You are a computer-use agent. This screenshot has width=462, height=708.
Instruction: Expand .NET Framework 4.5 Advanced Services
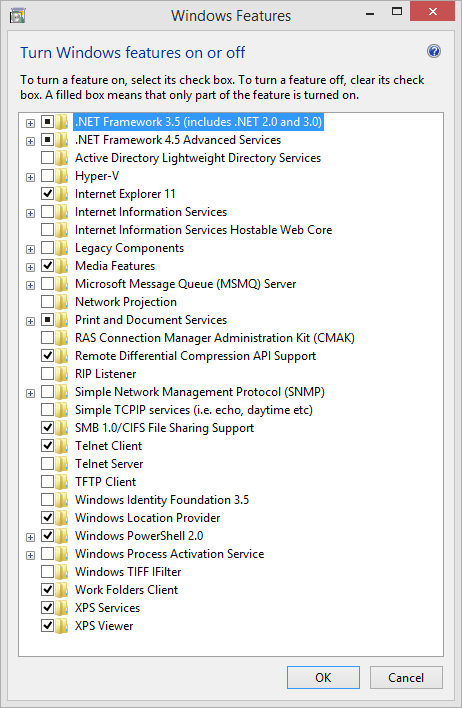pyautogui.click(x=30, y=141)
